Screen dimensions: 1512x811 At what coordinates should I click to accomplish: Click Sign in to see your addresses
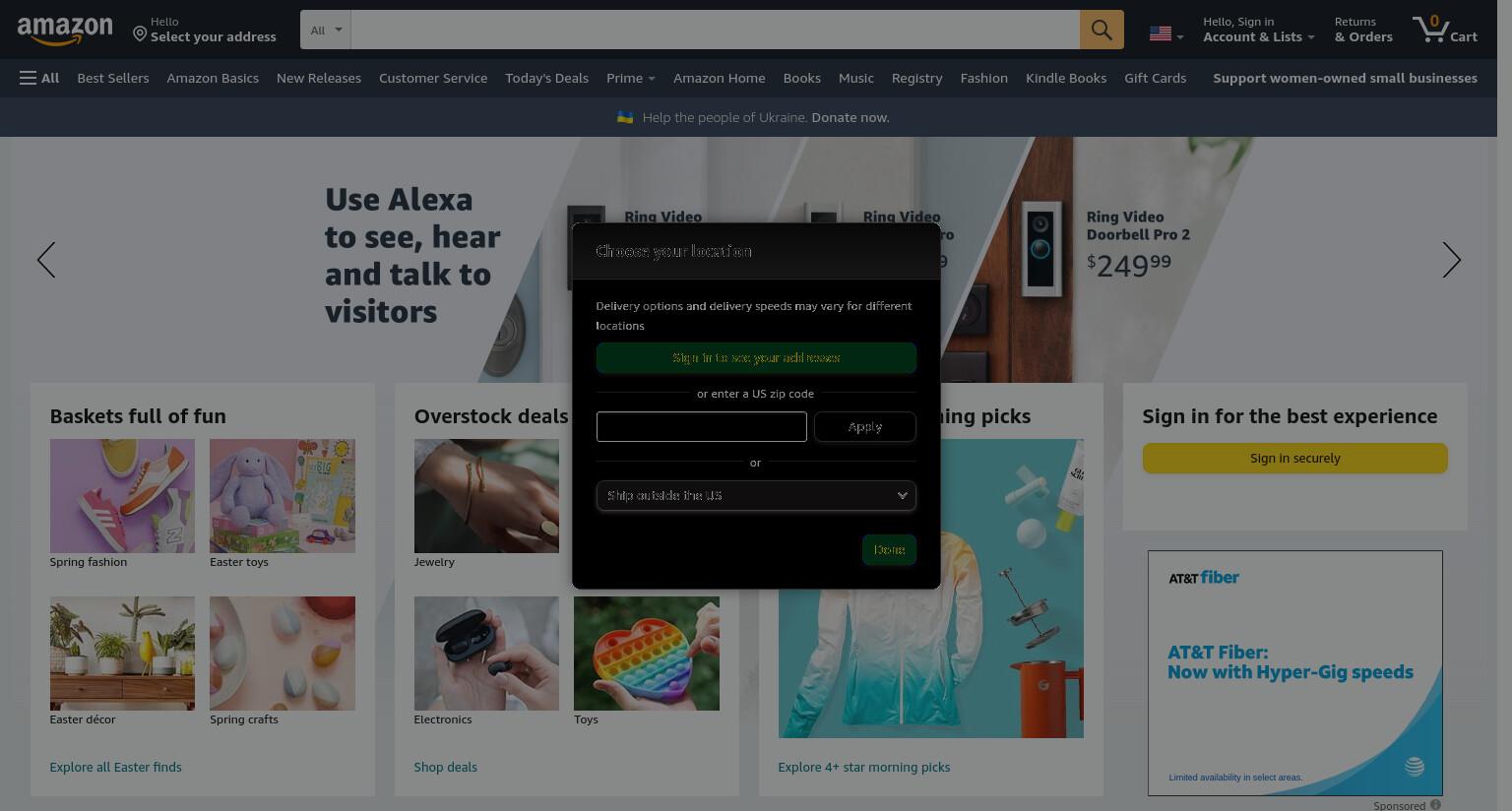click(x=756, y=357)
